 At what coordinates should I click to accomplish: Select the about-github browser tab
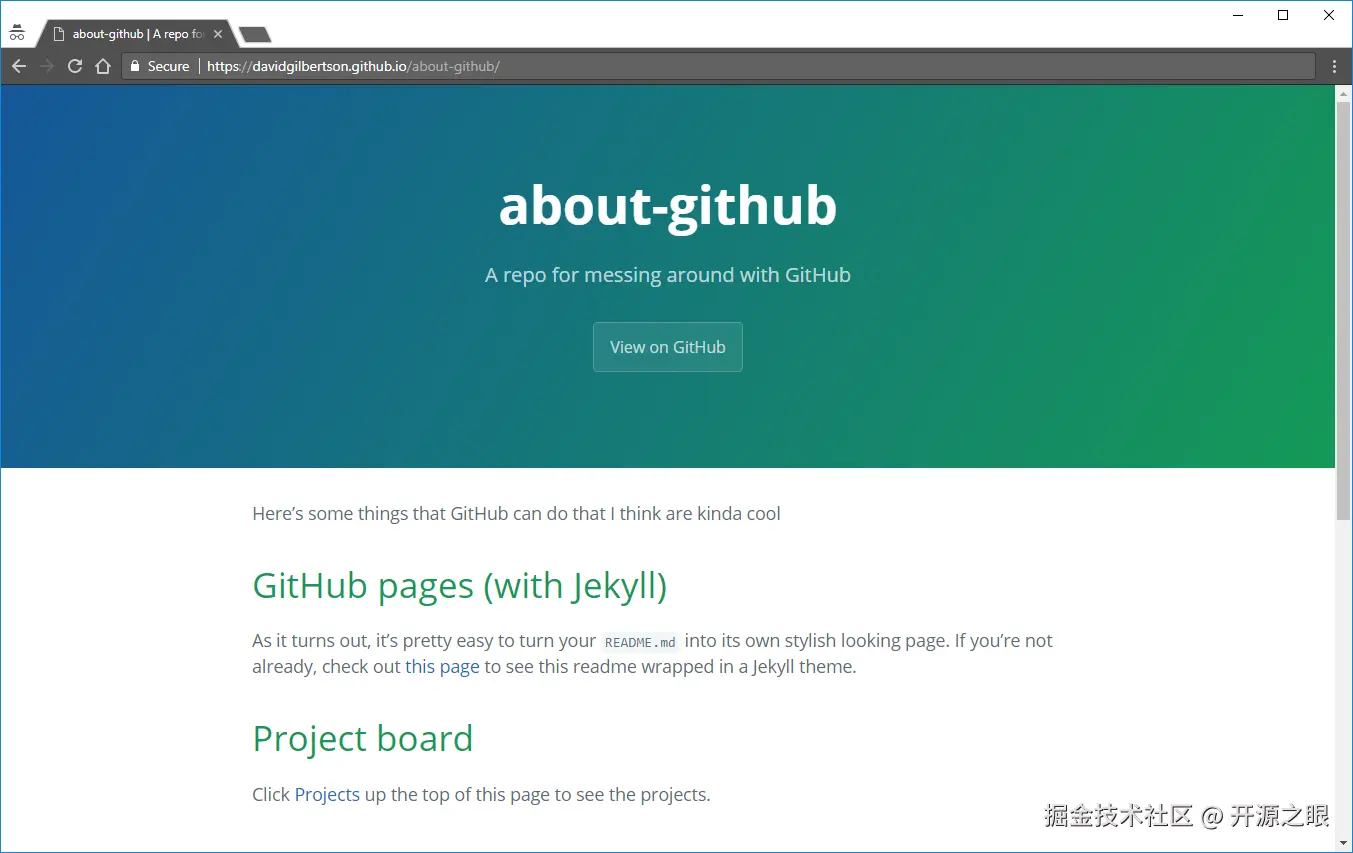(x=138, y=34)
